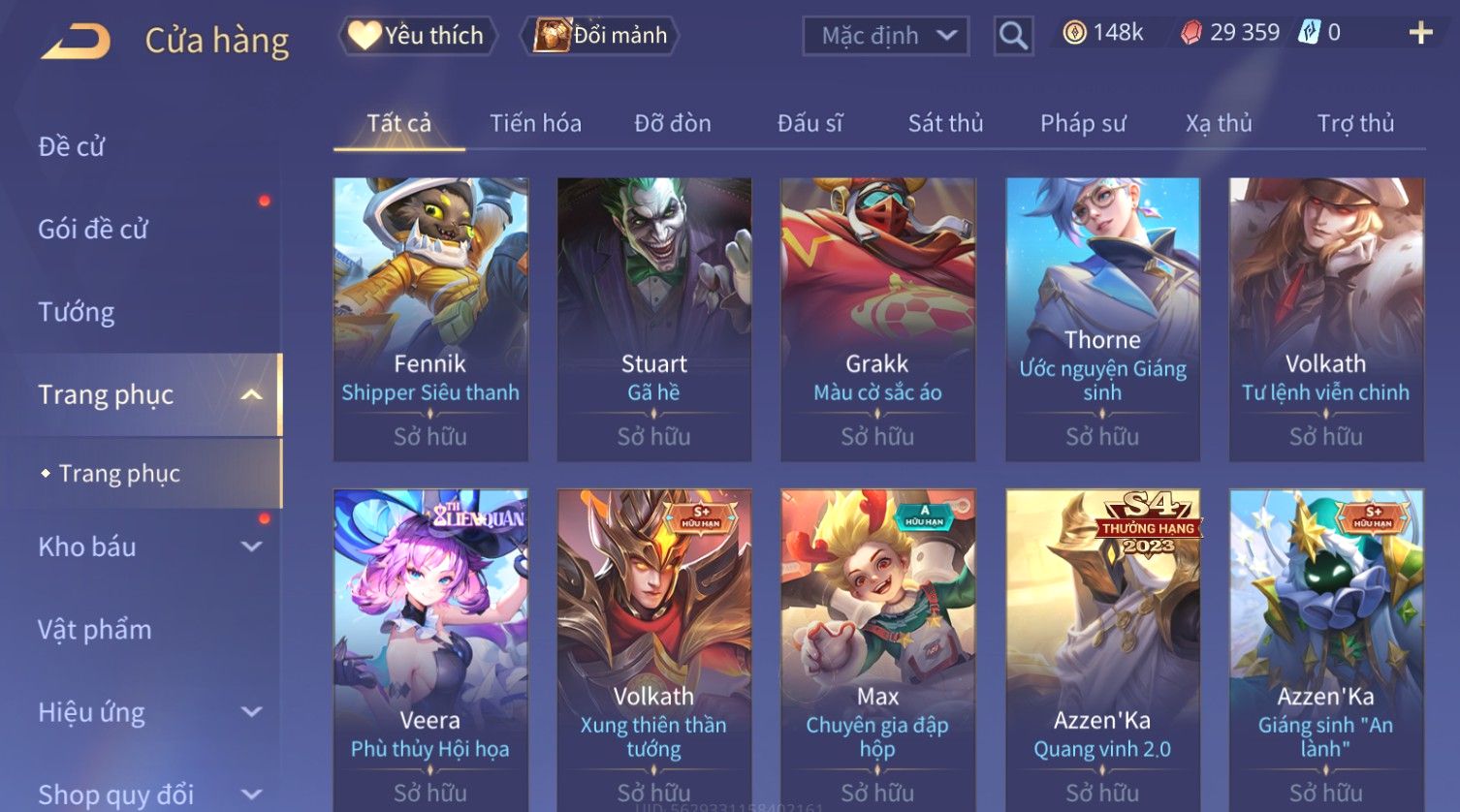Select the Tiến hóa tab
Screen dimensions: 1460x812
coord(535,123)
